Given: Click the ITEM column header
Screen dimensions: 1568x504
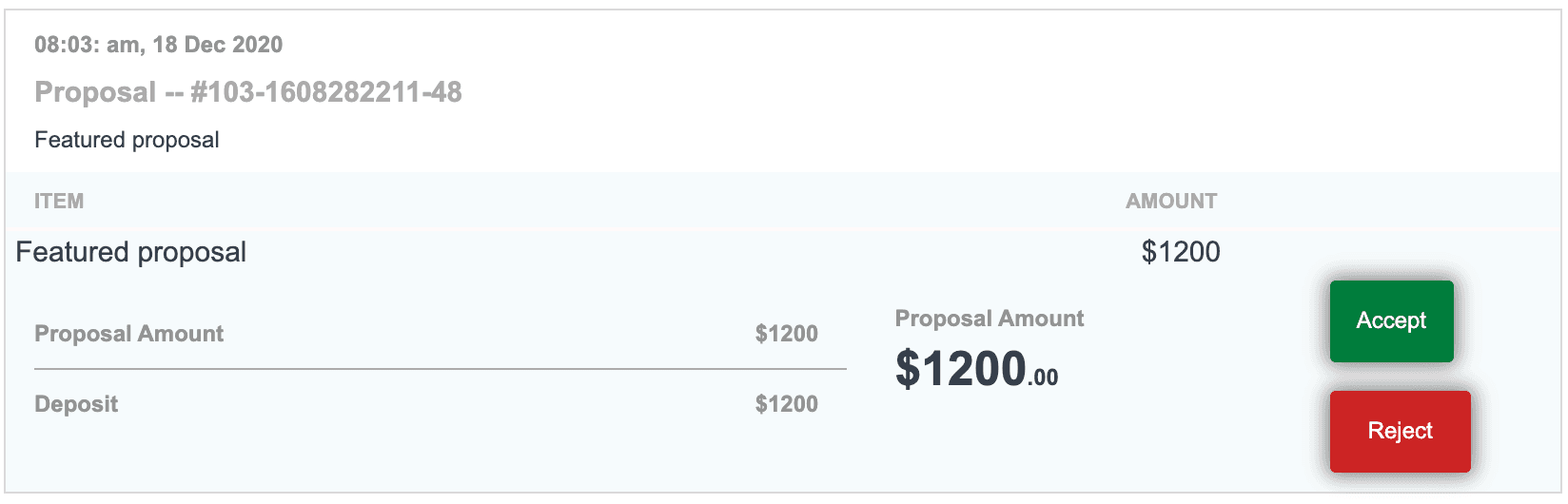Looking at the screenshot, I should coord(59,201).
